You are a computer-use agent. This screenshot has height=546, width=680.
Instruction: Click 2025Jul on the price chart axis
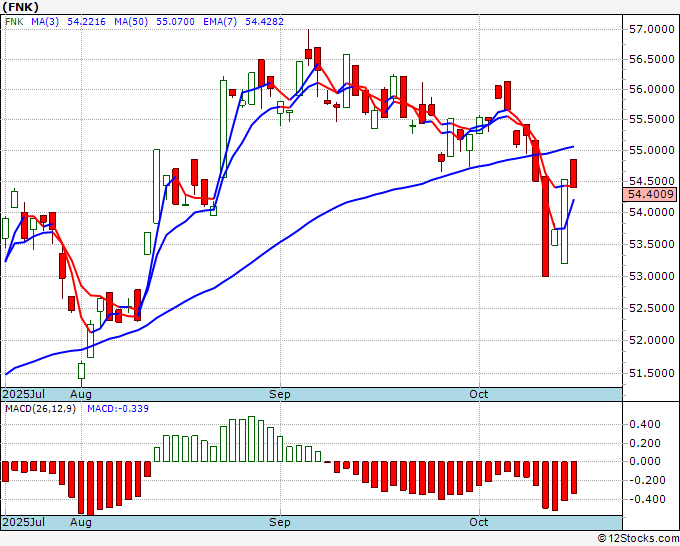coord(24,394)
